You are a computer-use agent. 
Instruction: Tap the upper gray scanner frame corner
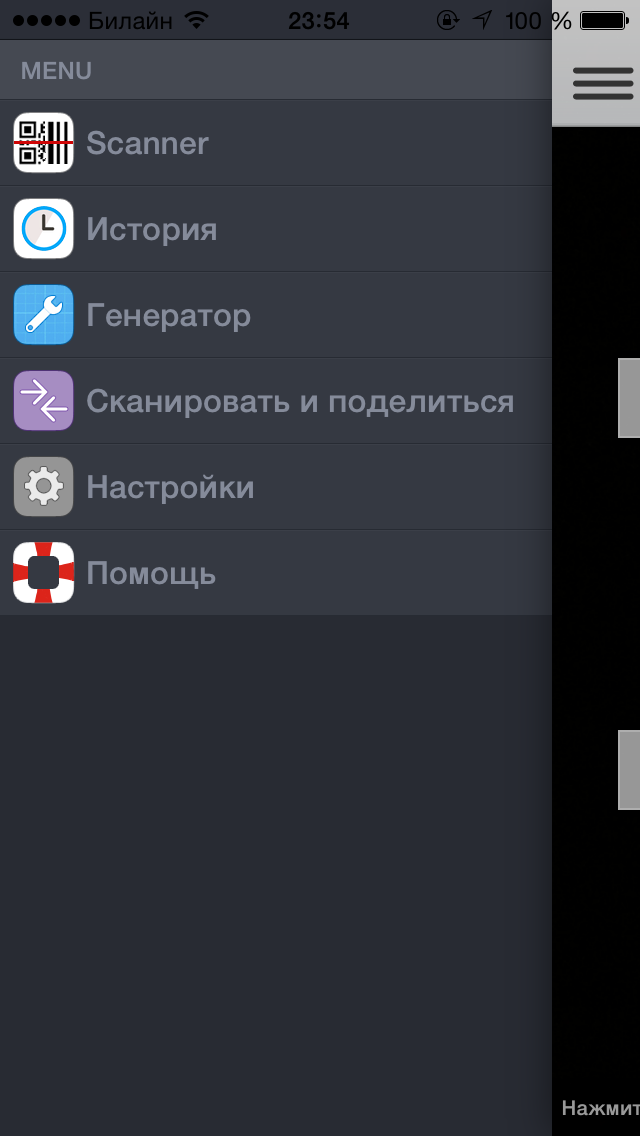point(629,398)
